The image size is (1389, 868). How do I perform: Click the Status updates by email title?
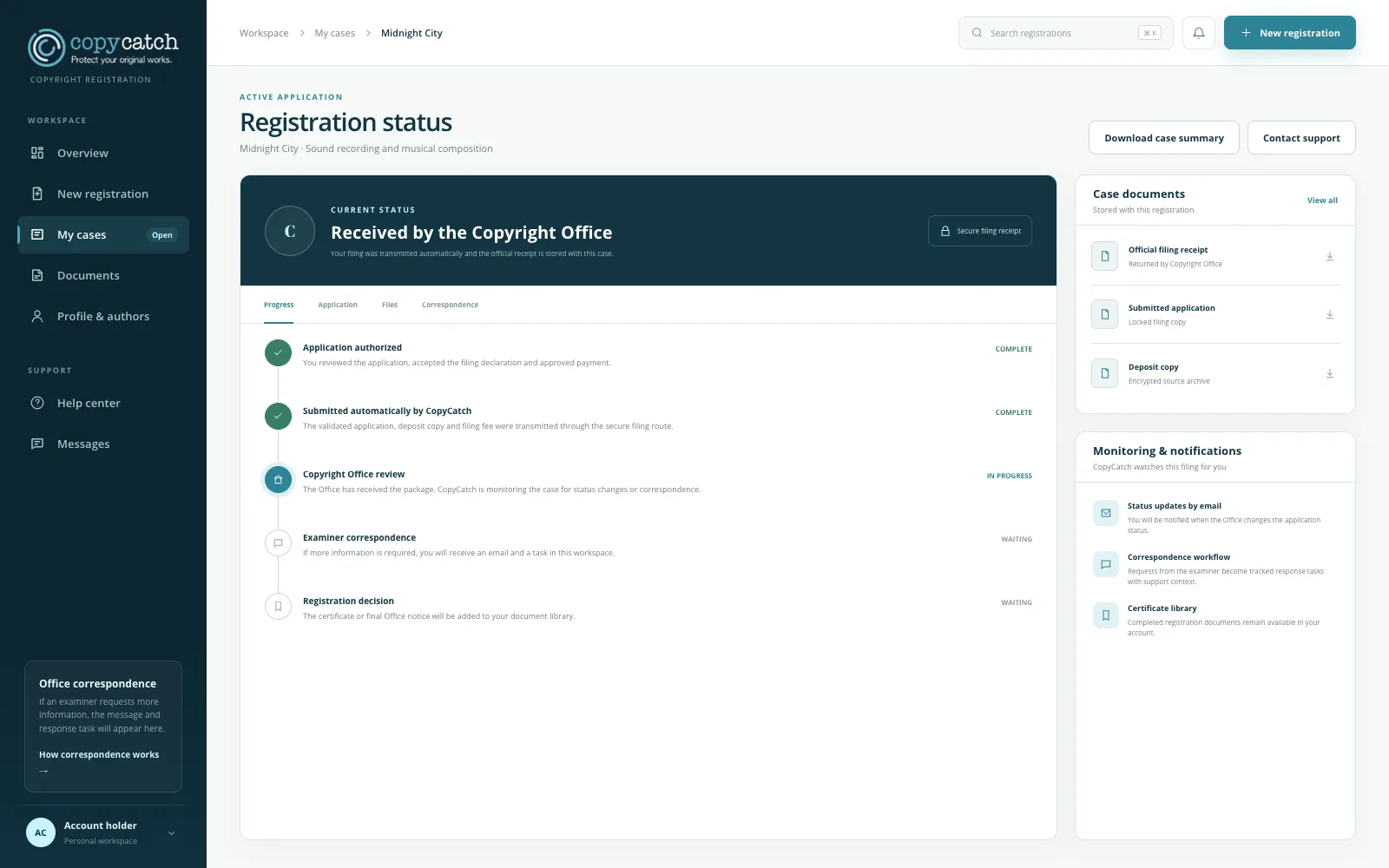point(1174,506)
